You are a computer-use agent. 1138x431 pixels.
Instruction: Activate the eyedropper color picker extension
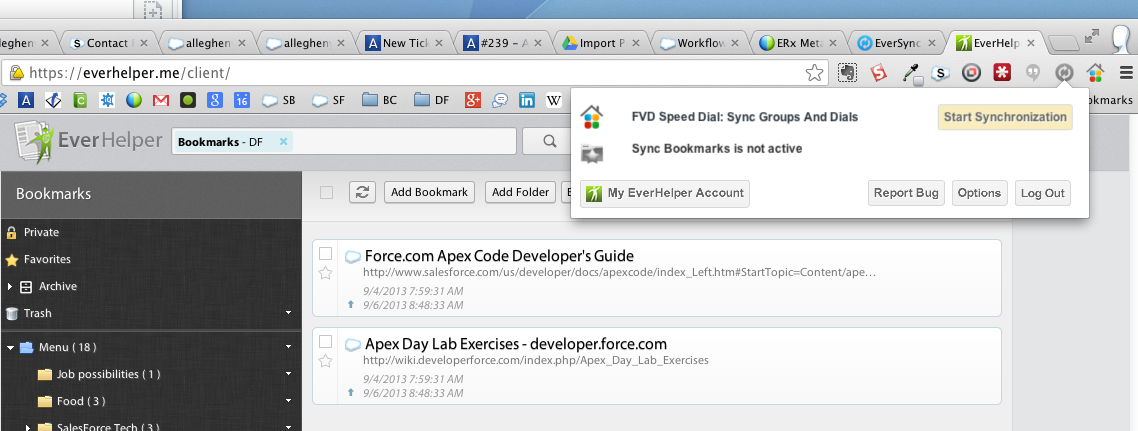click(x=910, y=73)
